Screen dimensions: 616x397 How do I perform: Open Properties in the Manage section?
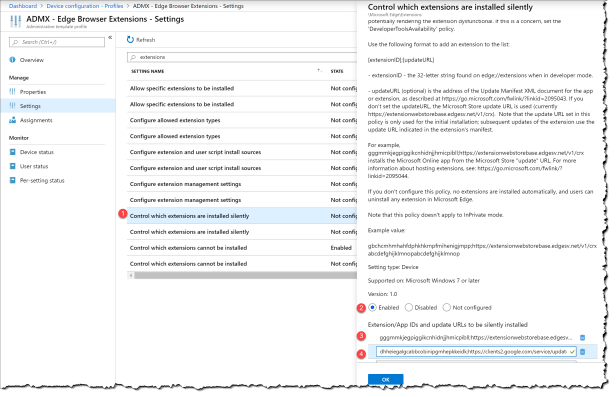point(33,92)
